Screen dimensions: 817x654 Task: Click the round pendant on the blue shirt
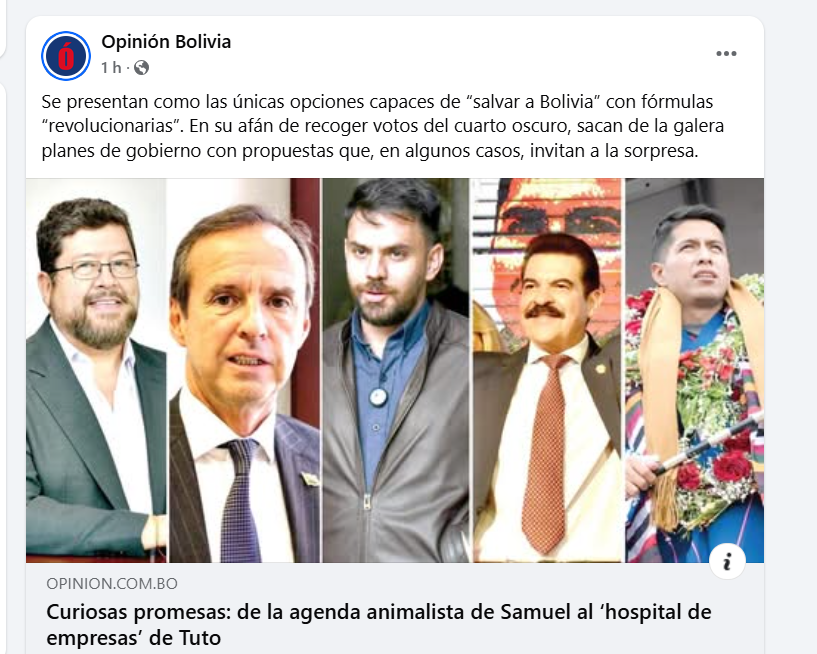click(378, 398)
